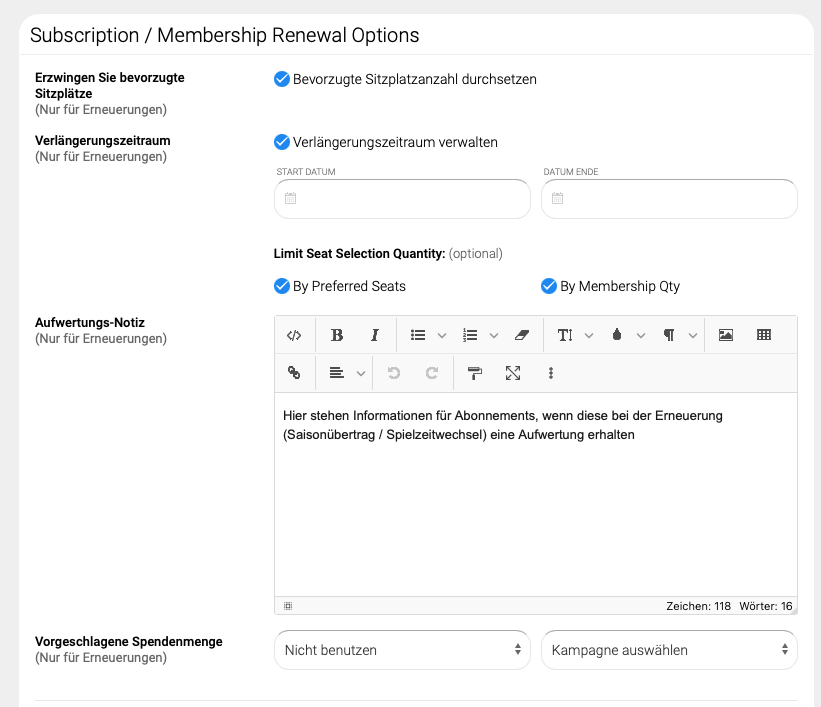Toggle bold formatting
Screen dimensions: 821x707
pos(337,335)
